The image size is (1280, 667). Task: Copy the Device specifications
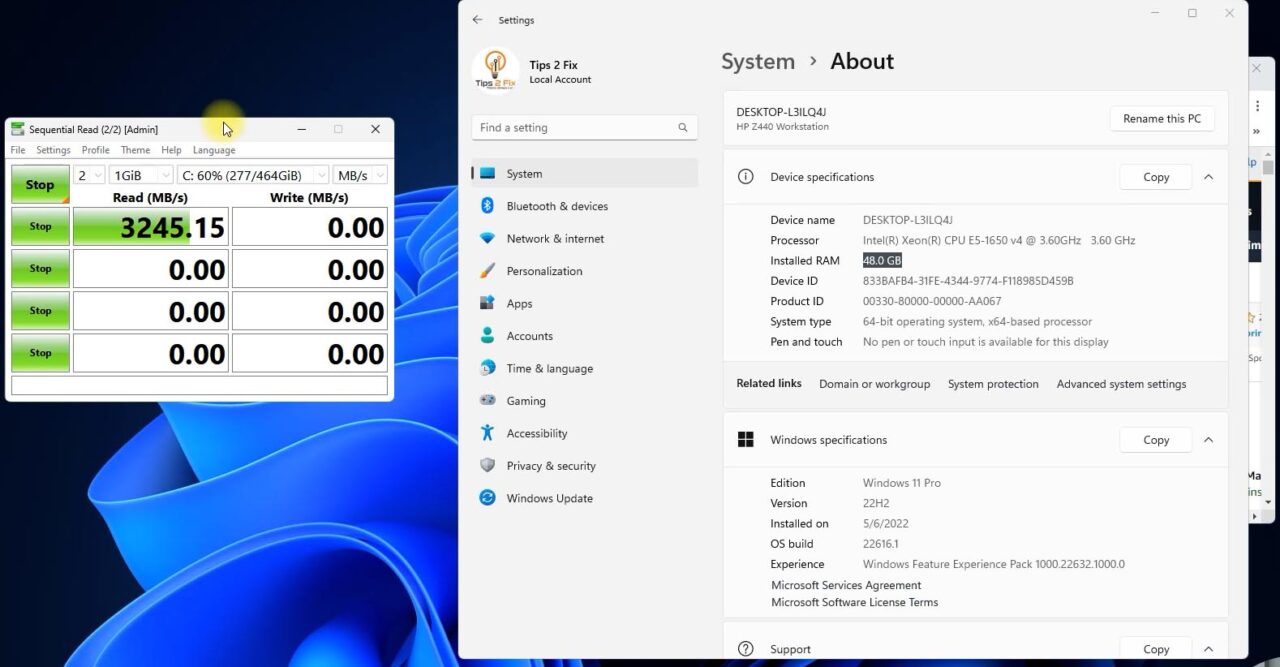(1156, 177)
